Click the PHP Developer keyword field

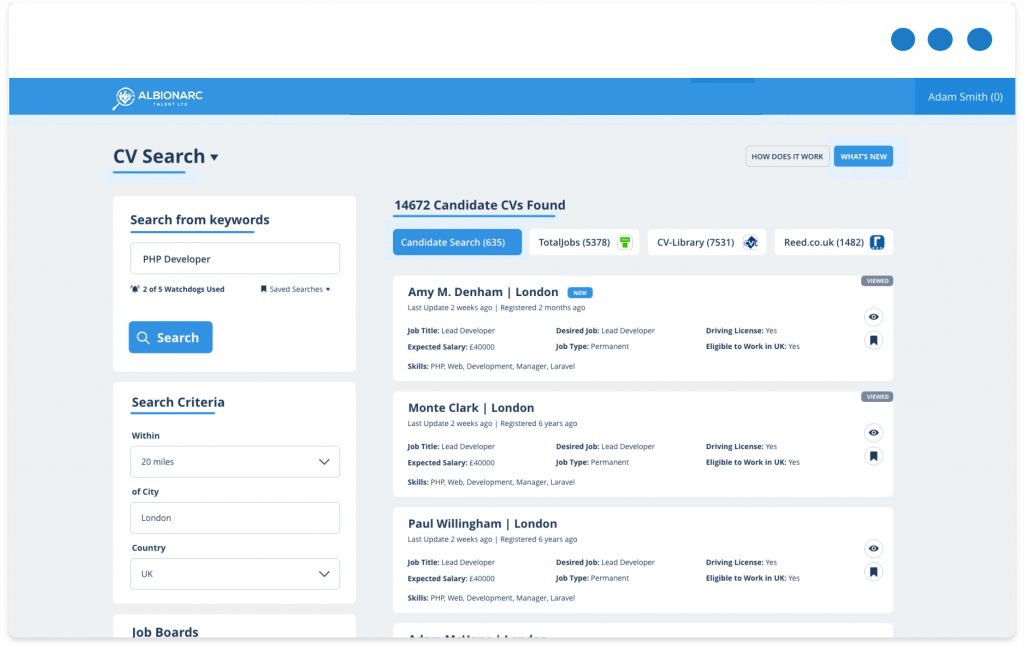click(235, 258)
